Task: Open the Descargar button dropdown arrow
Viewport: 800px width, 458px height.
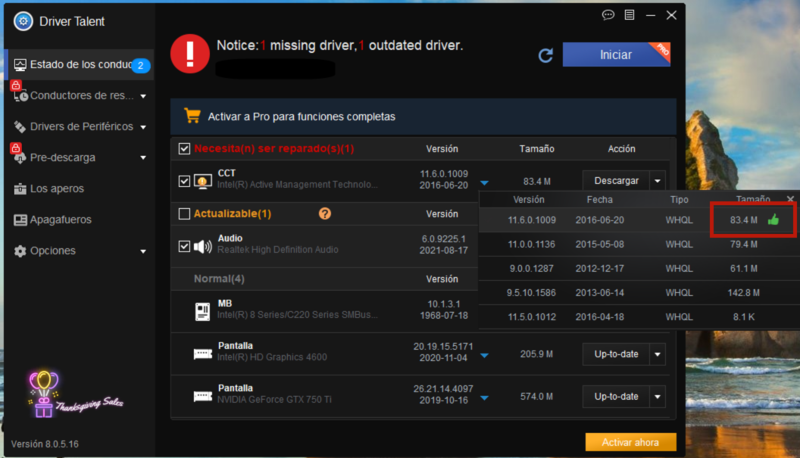Action: coord(657,181)
